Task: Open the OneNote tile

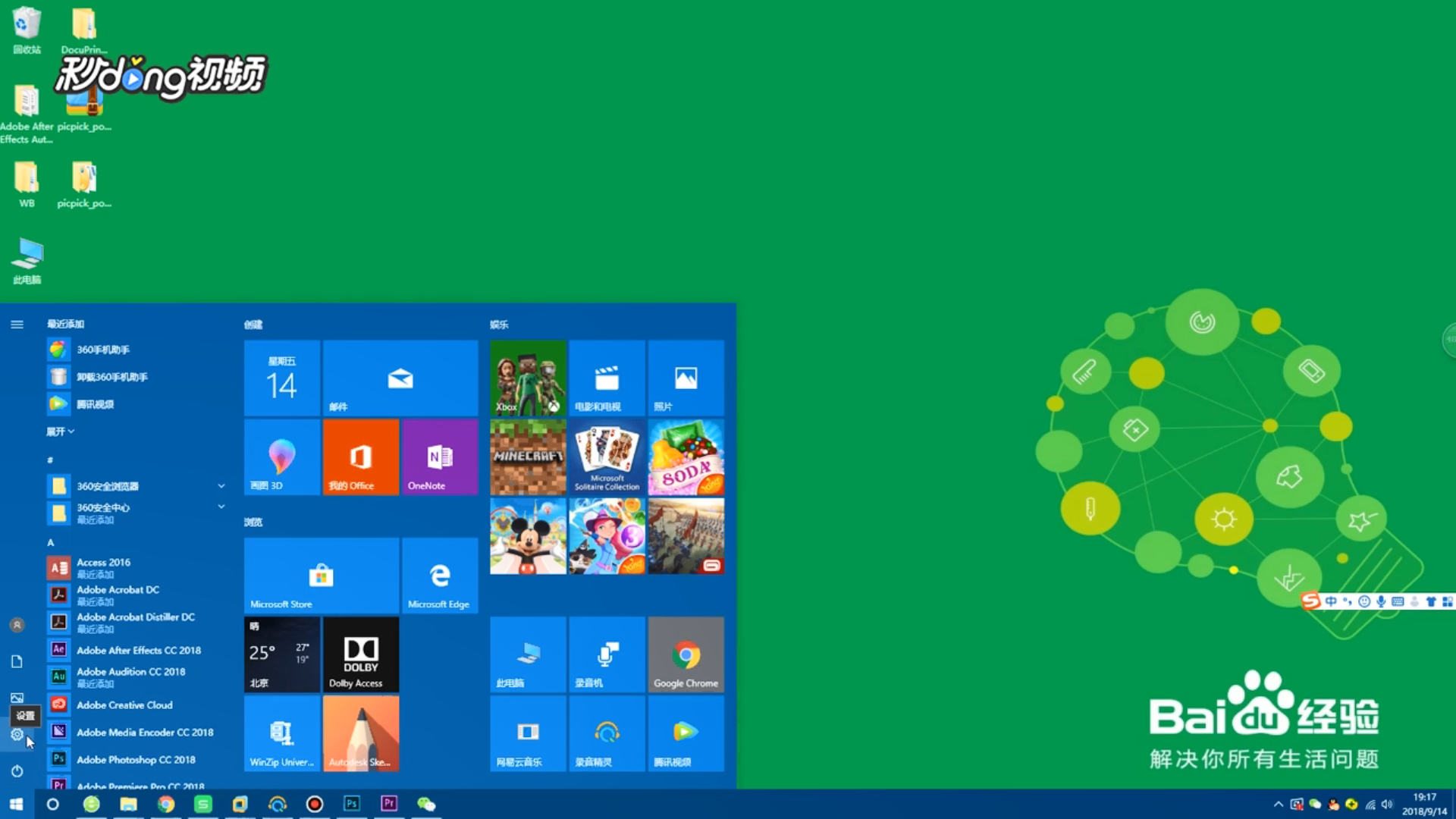Action: (440, 457)
